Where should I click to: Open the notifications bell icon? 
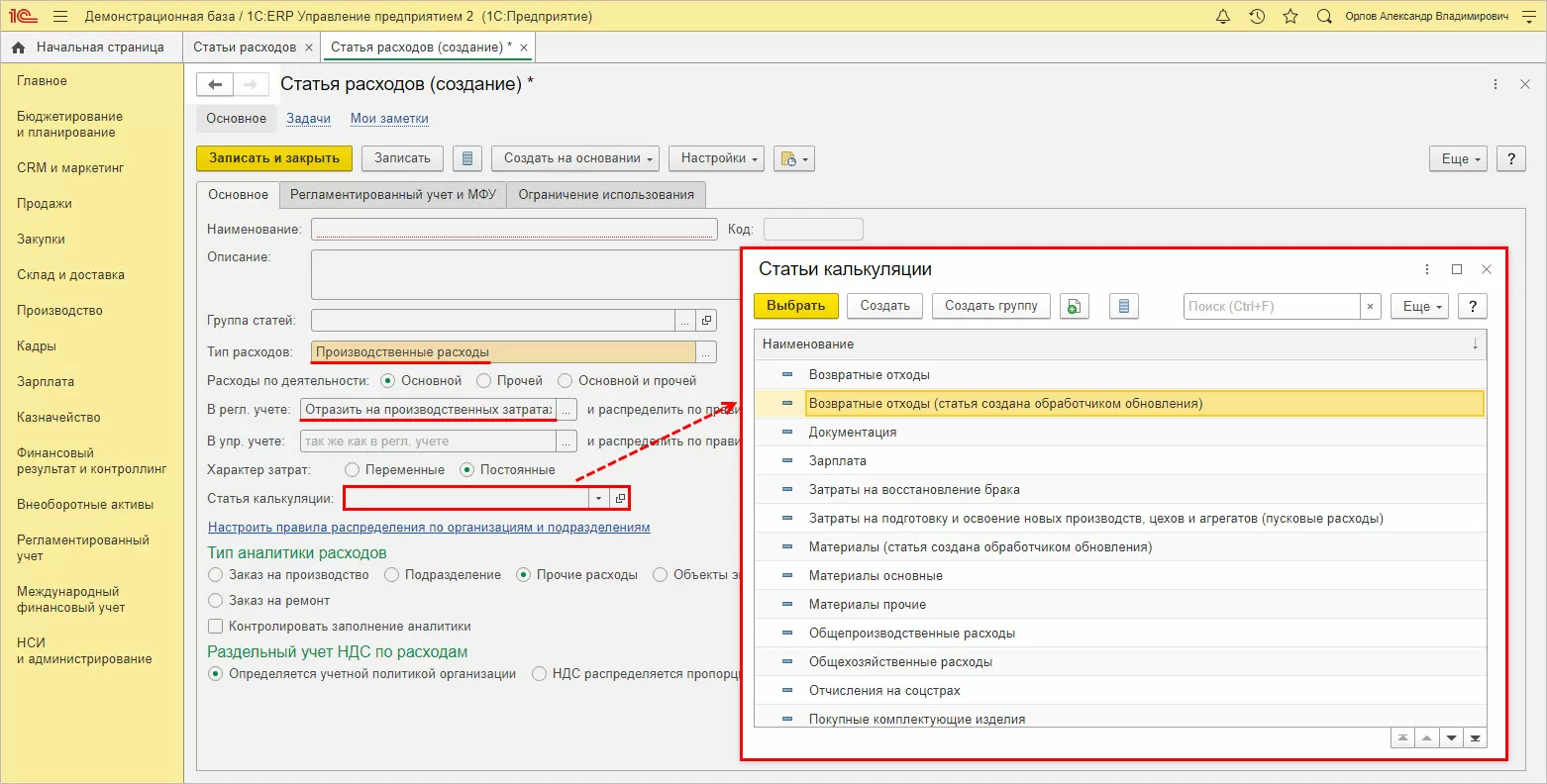coord(1223,17)
